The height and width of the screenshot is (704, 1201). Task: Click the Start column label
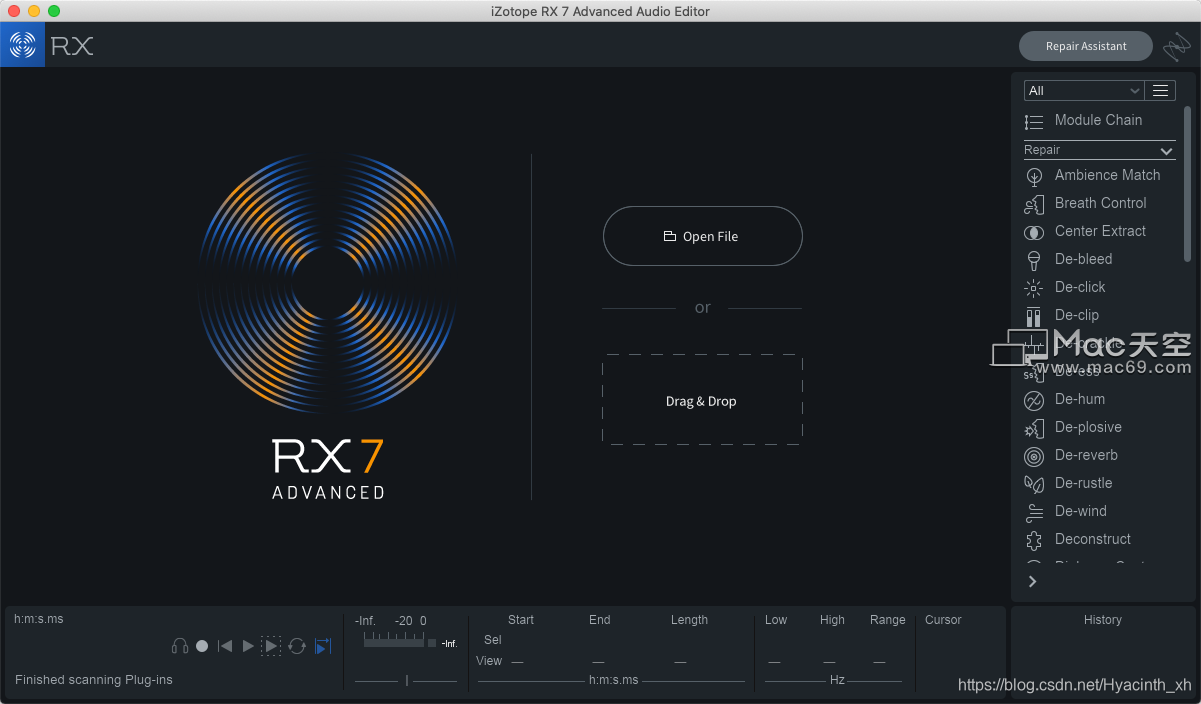point(521,620)
